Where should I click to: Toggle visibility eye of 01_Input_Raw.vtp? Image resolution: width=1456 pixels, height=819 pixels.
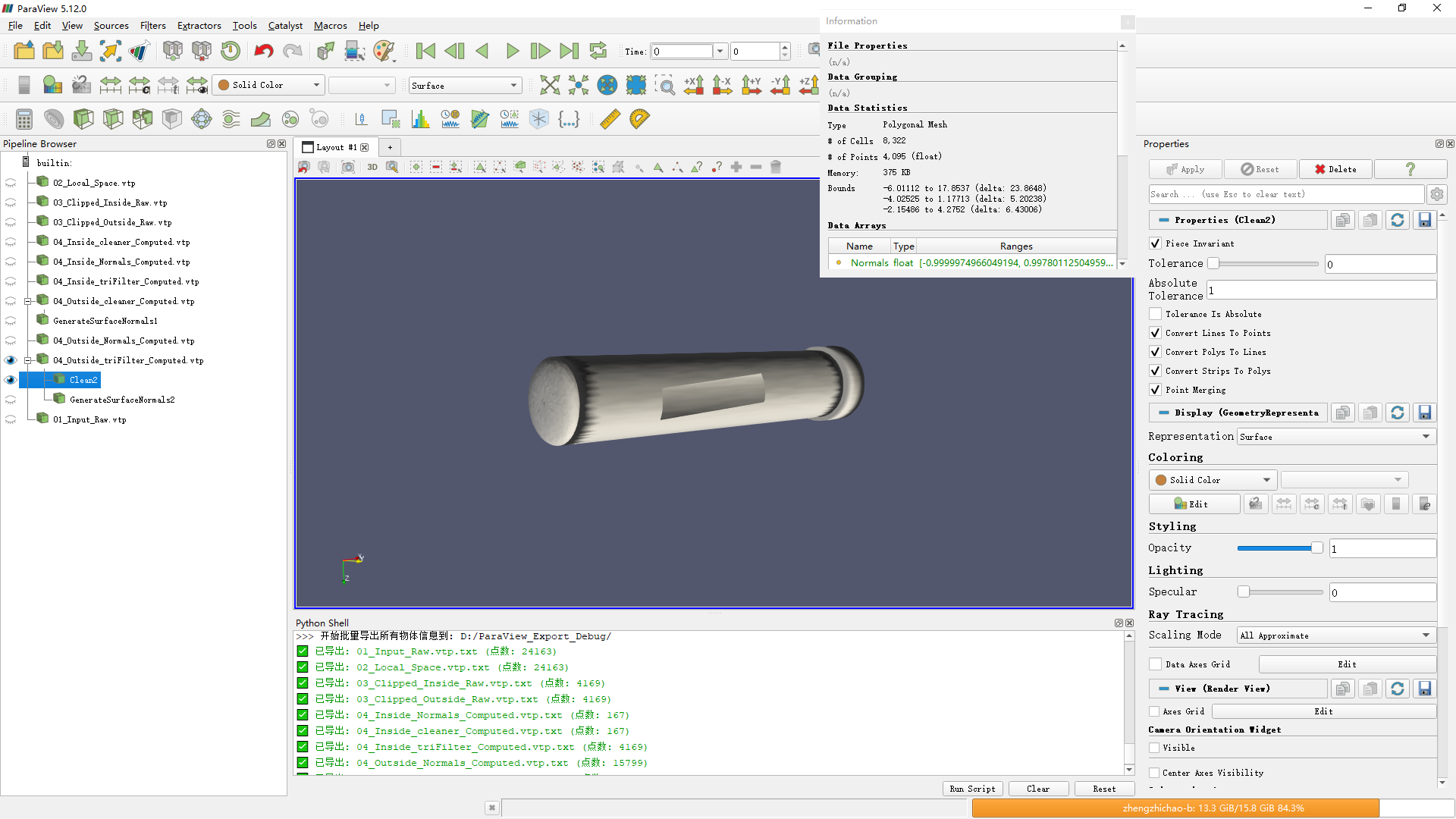tap(11, 419)
